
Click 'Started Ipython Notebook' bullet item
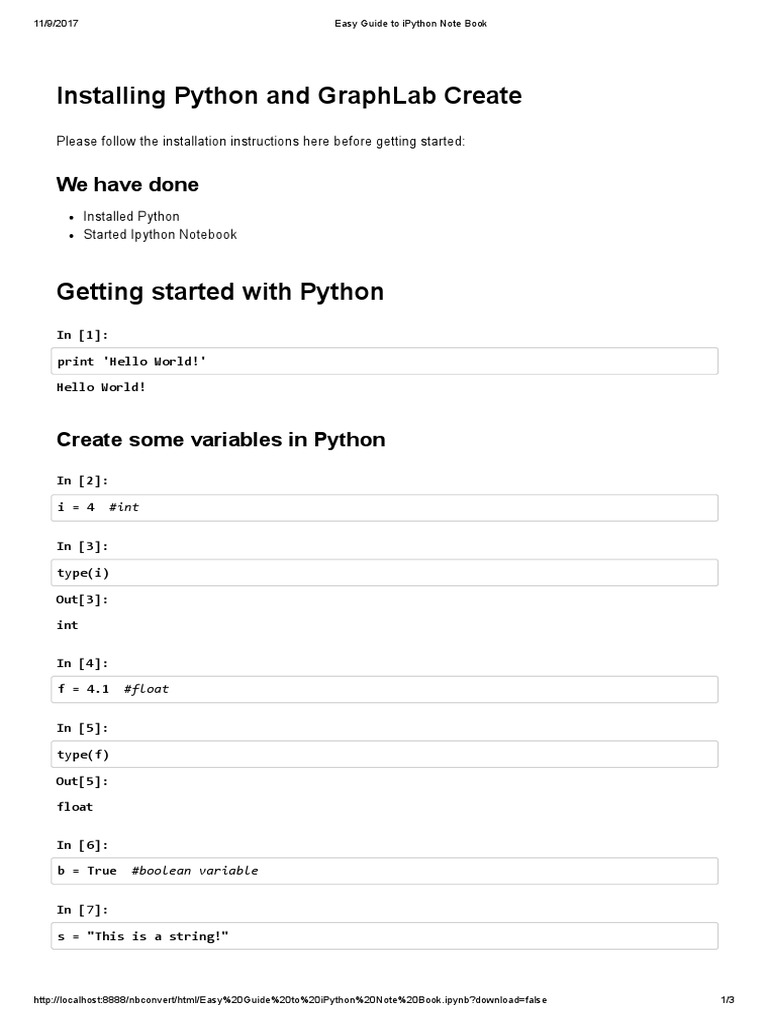(x=160, y=235)
